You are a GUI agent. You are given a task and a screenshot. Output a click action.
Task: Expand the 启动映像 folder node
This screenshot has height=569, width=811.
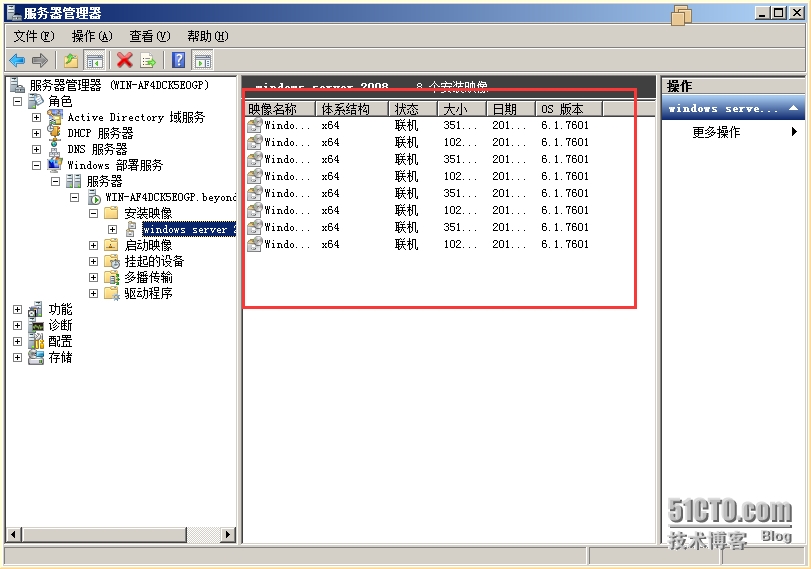pos(94,245)
